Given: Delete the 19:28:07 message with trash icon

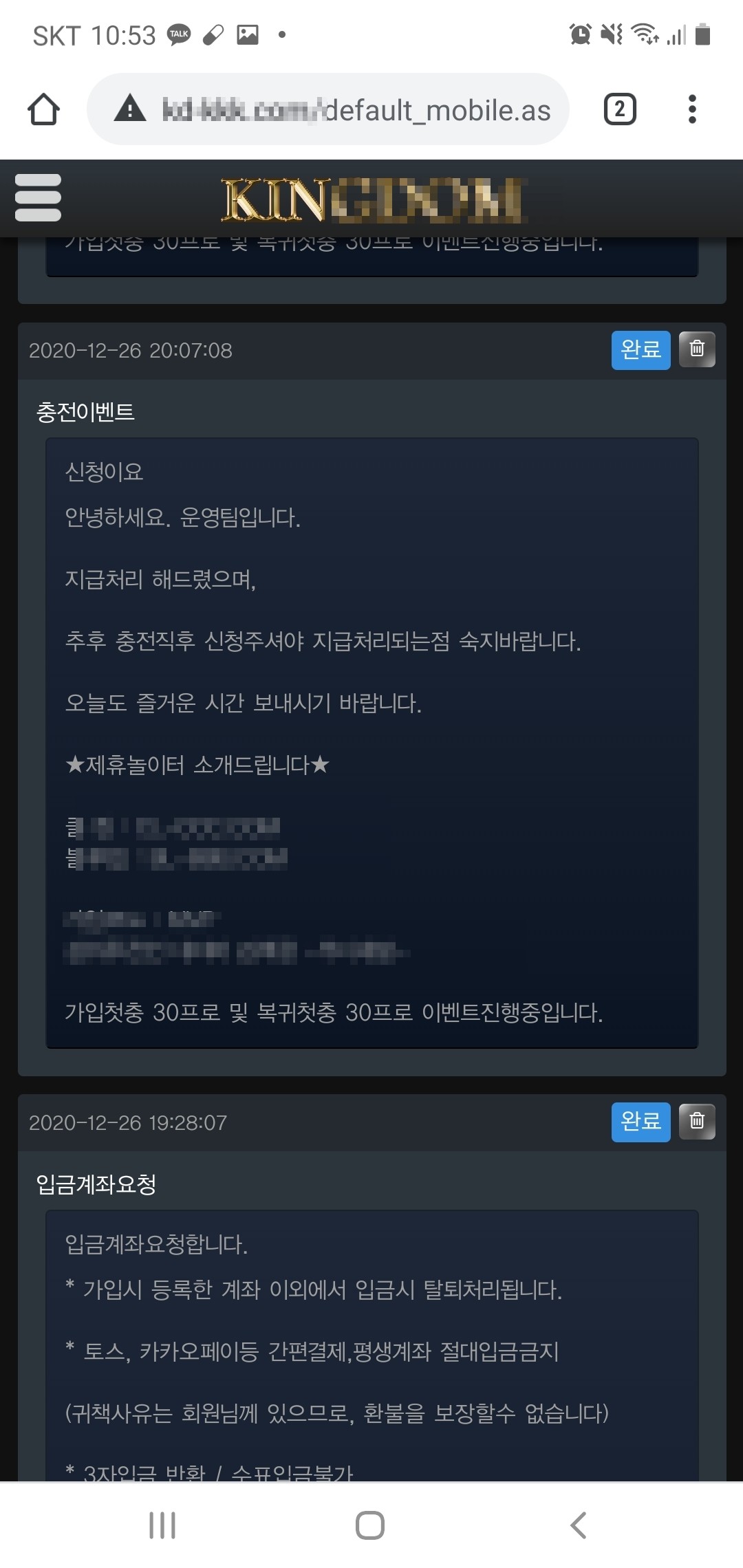Looking at the screenshot, I should [697, 1122].
